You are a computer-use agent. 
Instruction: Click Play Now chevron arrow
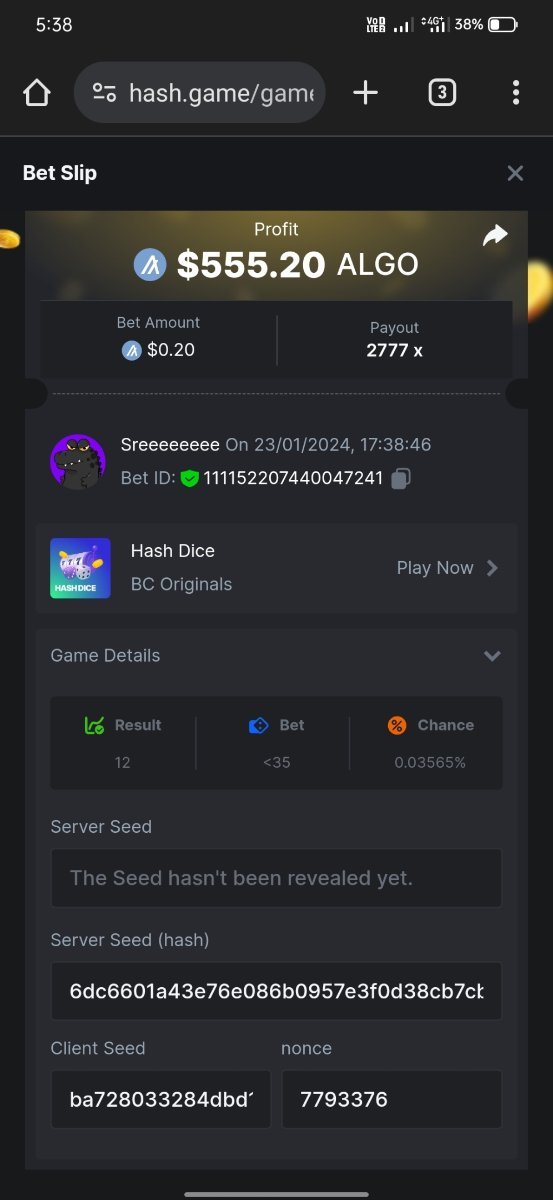tap(492, 568)
